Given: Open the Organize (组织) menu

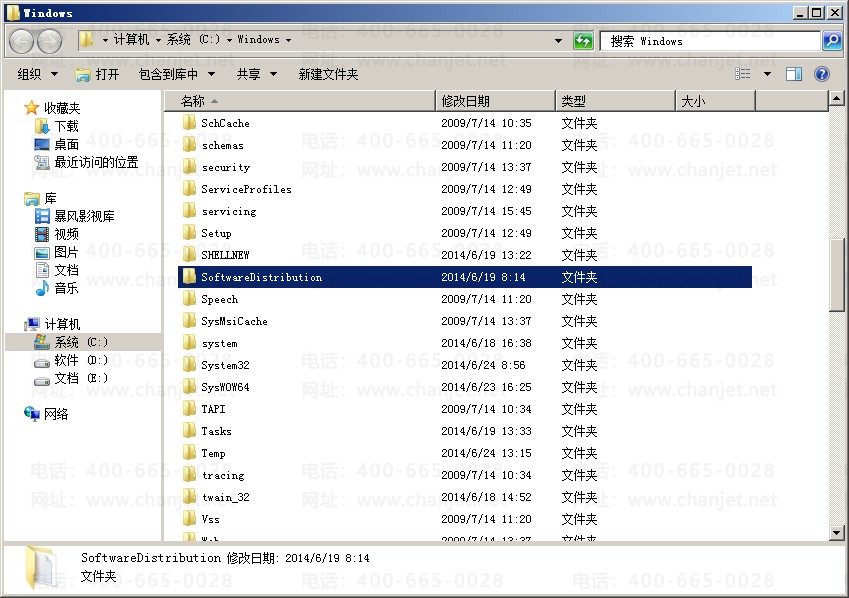Looking at the screenshot, I should click(37, 74).
